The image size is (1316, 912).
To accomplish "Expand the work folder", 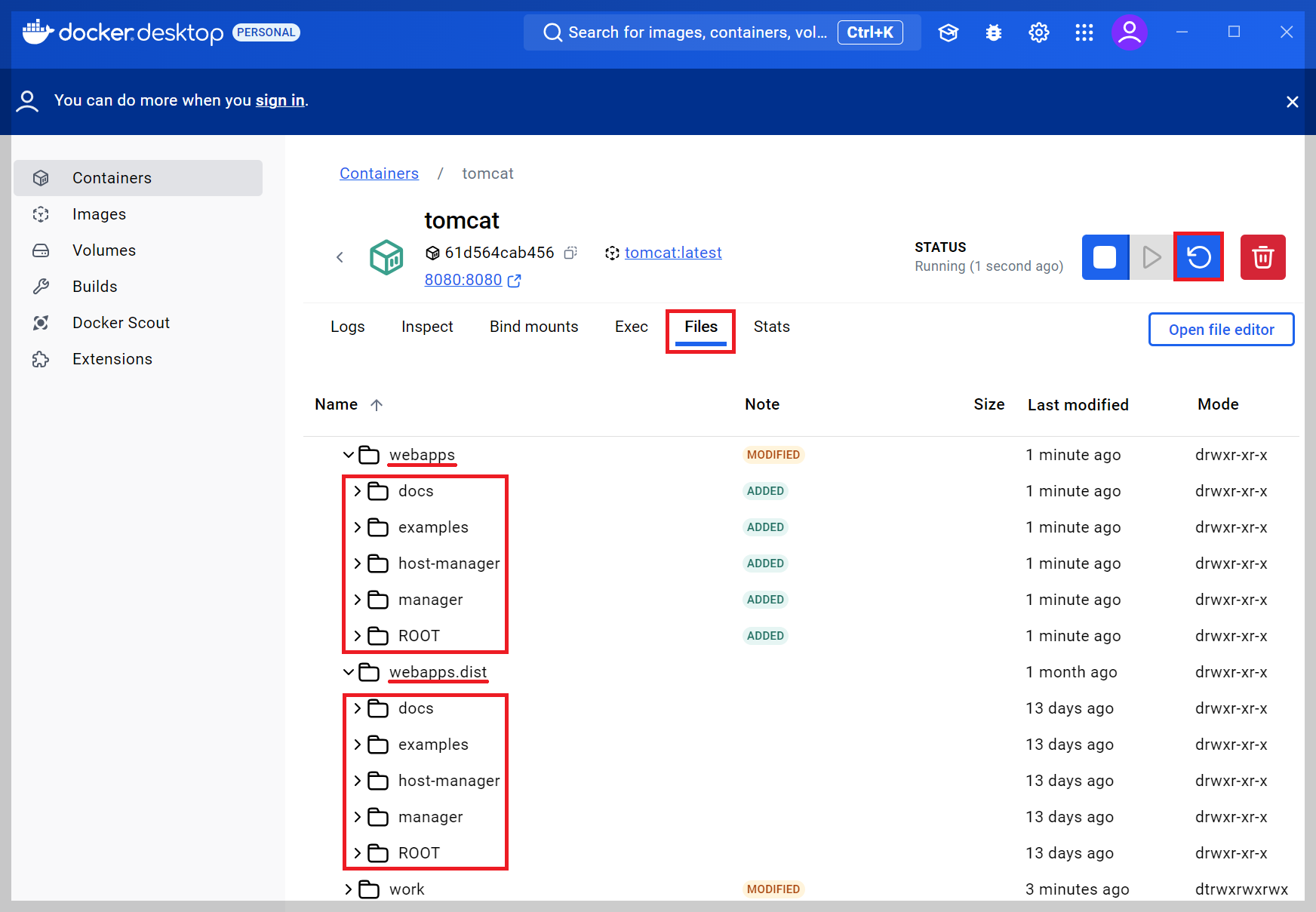I will pyautogui.click(x=349, y=889).
